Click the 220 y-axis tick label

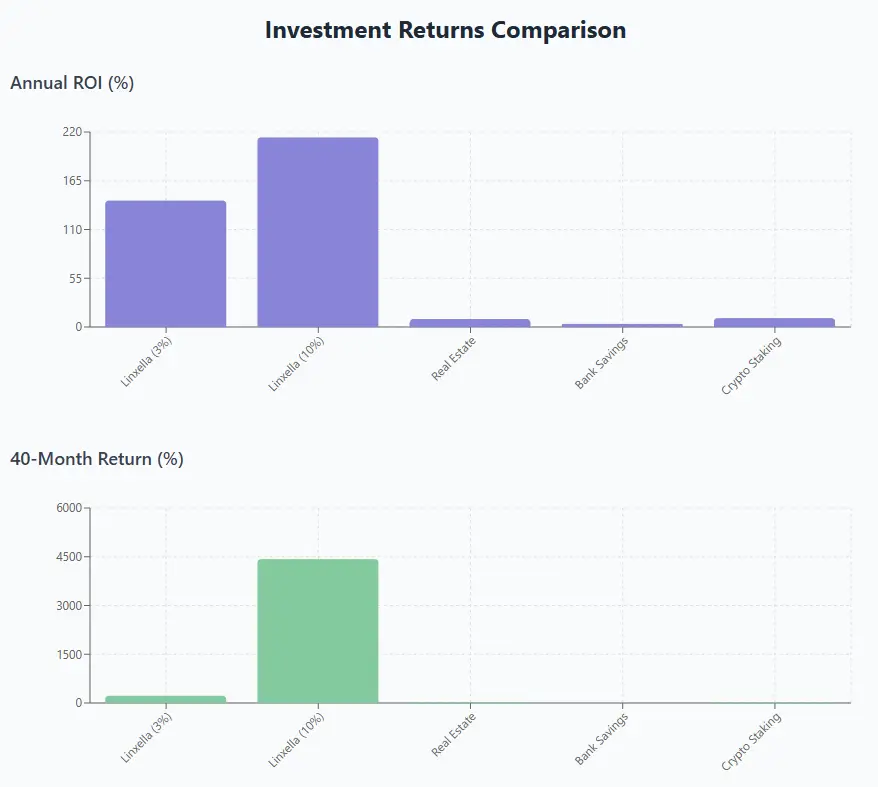(x=73, y=132)
